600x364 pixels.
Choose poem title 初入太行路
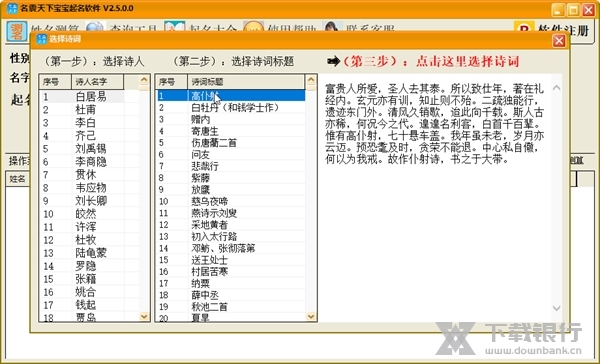pyautogui.click(x=214, y=237)
